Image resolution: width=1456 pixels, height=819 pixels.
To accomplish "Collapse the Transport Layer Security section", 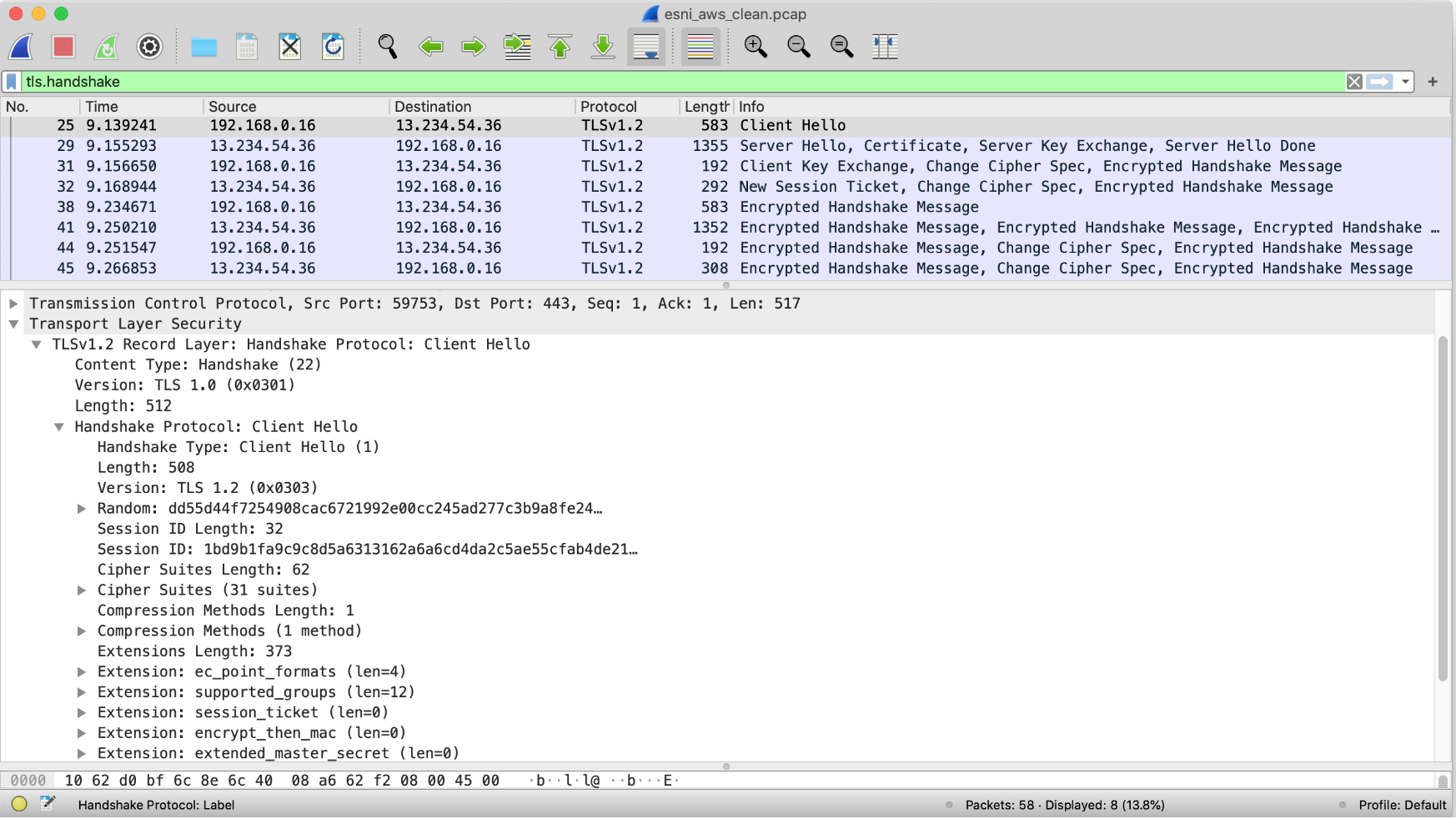I will tap(14, 324).
